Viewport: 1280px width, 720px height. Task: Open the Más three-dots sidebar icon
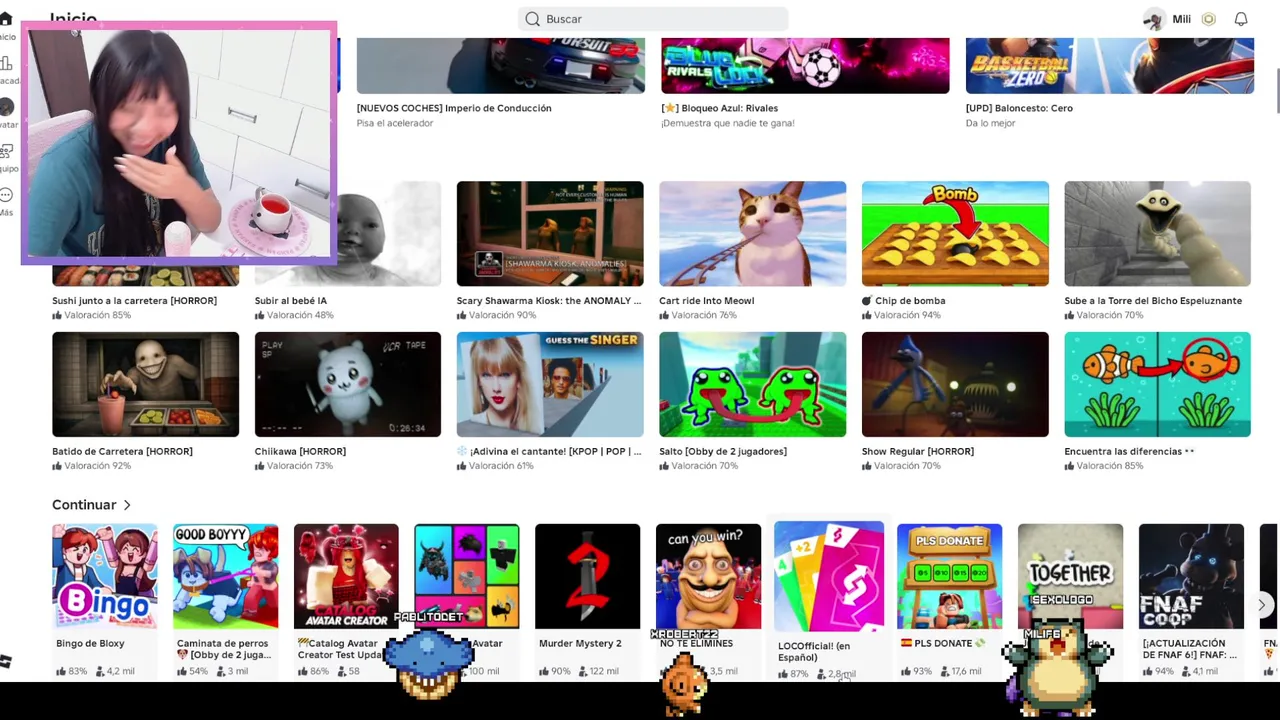(5, 195)
